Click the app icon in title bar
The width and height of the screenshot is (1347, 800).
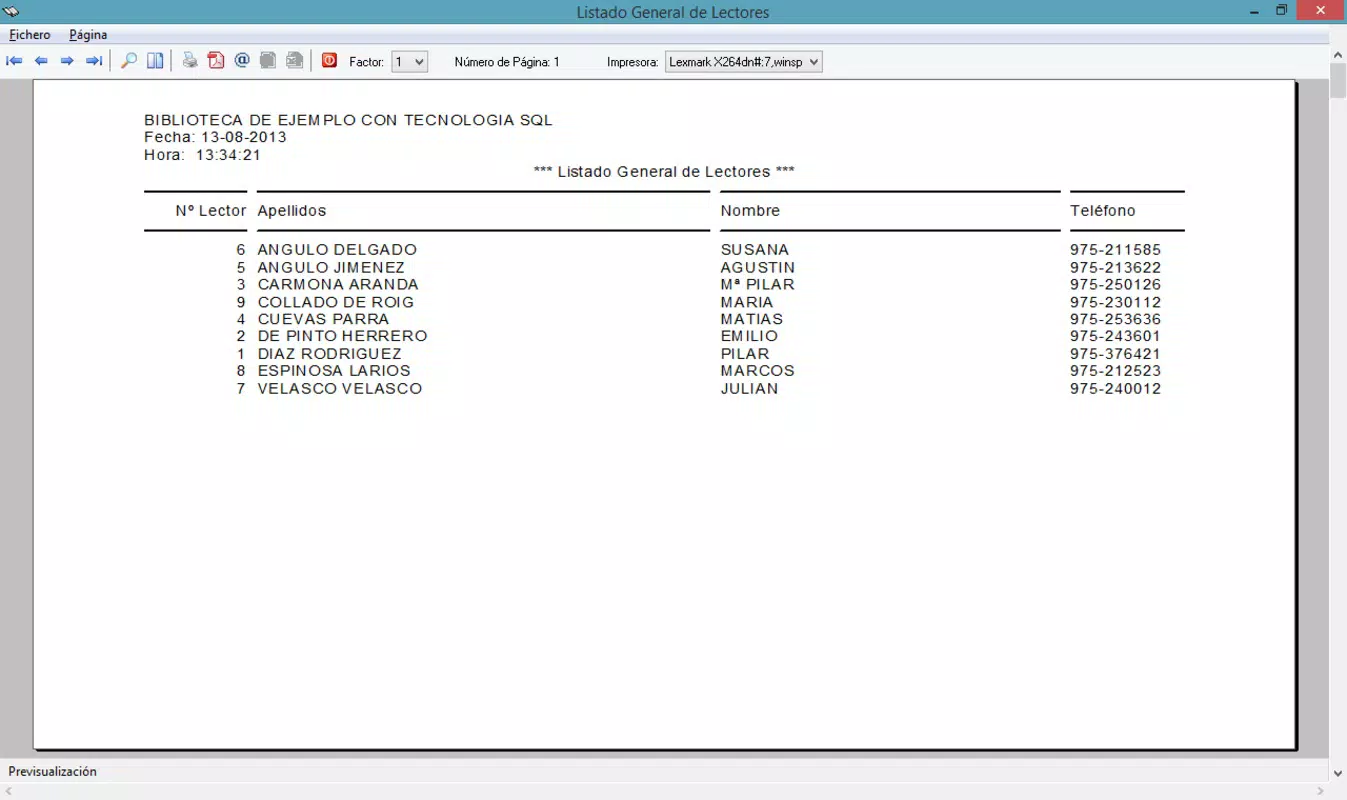12,12
